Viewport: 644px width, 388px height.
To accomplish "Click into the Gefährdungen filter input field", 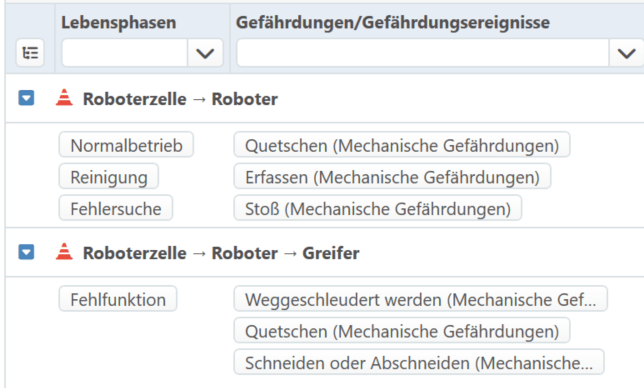I will coord(423,53).
